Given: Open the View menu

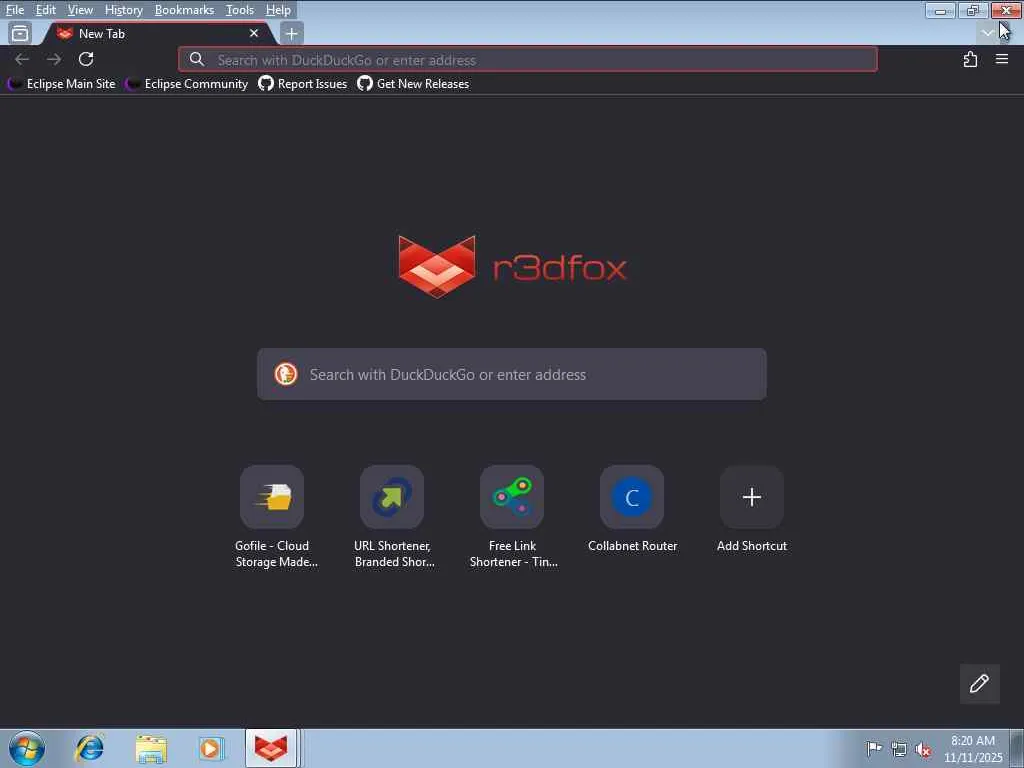Looking at the screenshot, I should click(x=80, y=10).
